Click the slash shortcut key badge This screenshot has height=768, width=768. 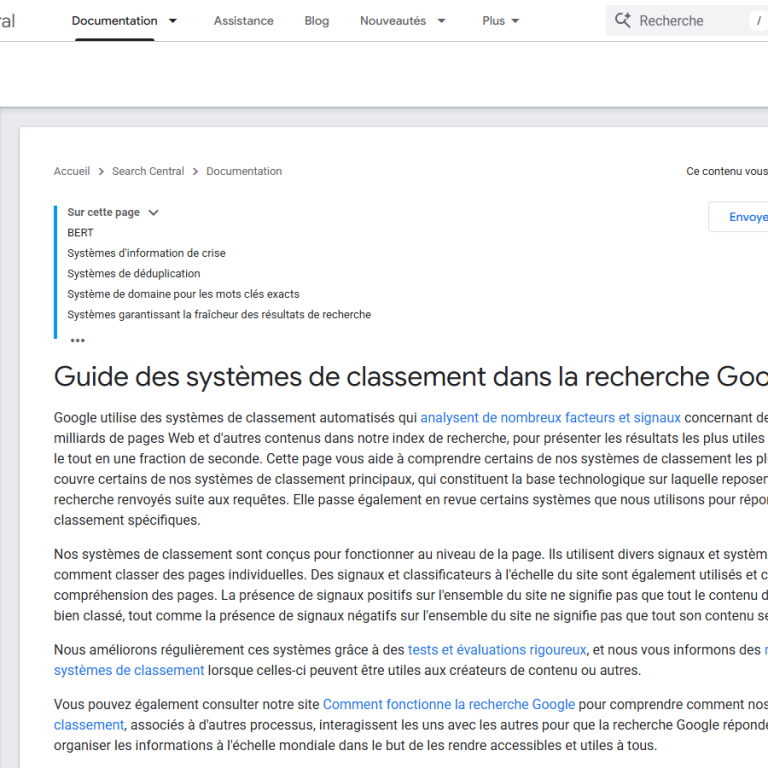(759, 21)
